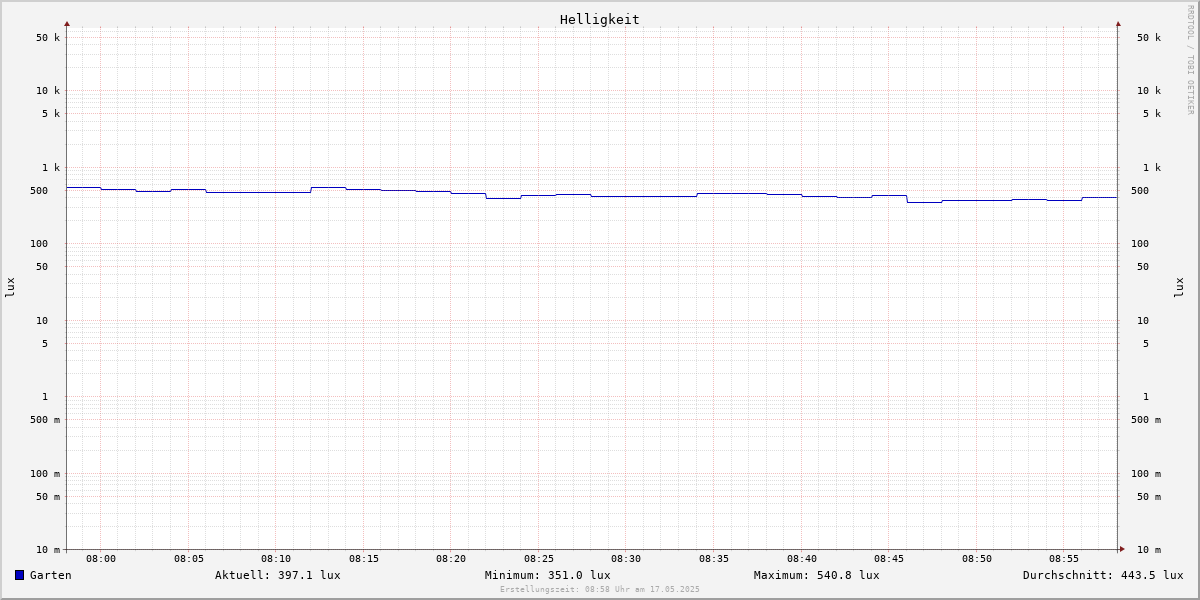This screenshot has width=1200, height=600.
Task: Click the blue Garten legend color swatch
Action: coord(19,575)
